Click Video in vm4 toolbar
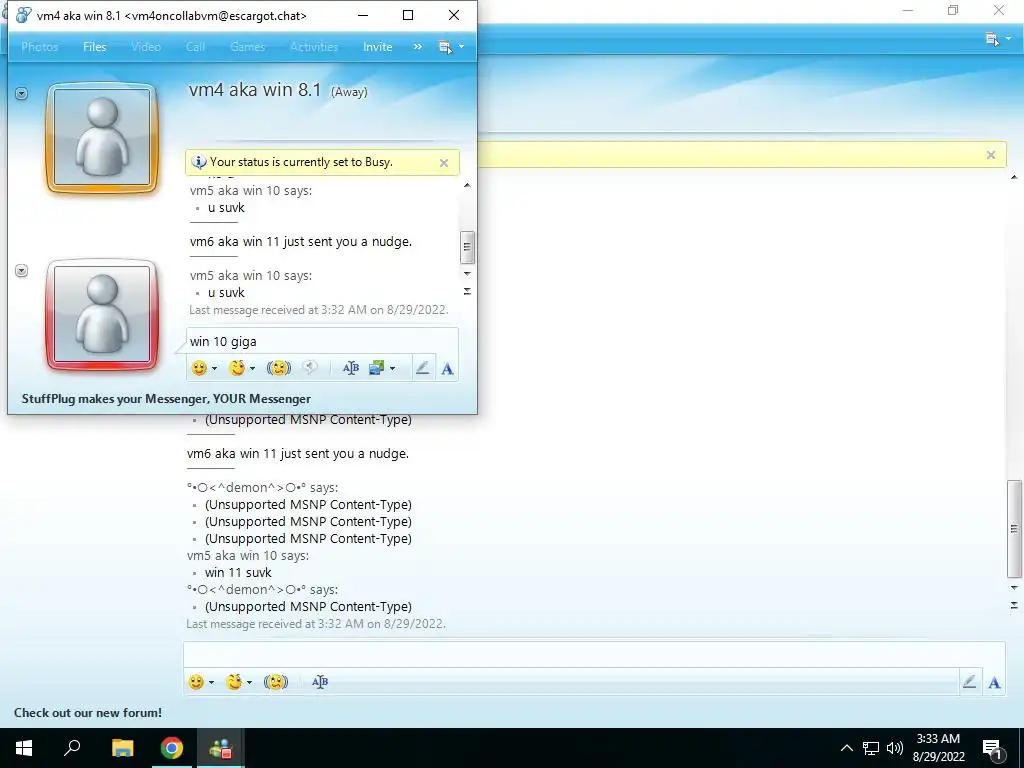Image resolution: width=1024 pixels, height=768 pixels. [x=146, y=47]
